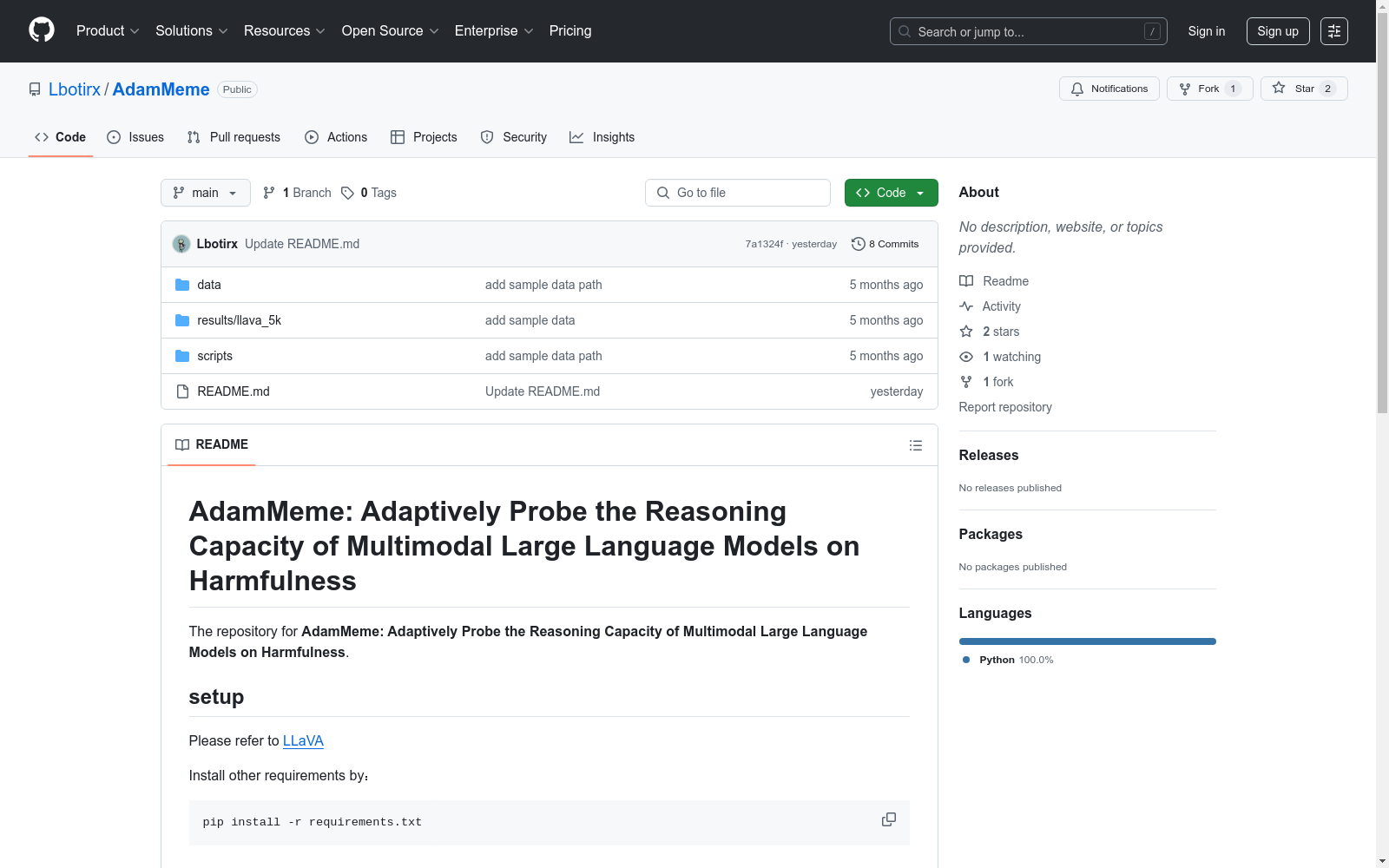Click the Python language link
The width and height of the screenshot is (1389, 868).
1008,660
